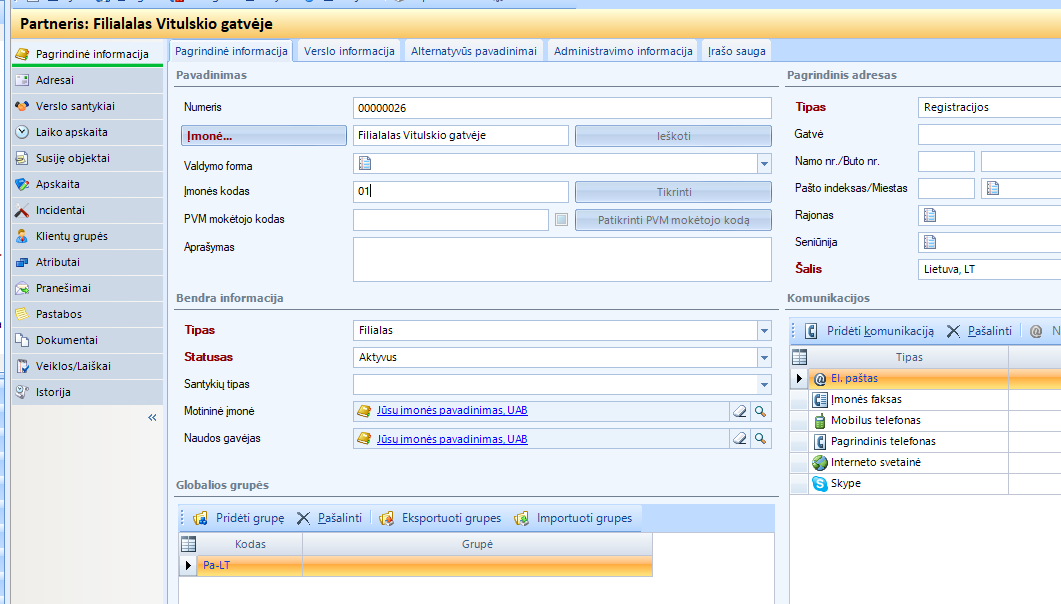Click Pridėti grupę toolbar button

point(239,518)
